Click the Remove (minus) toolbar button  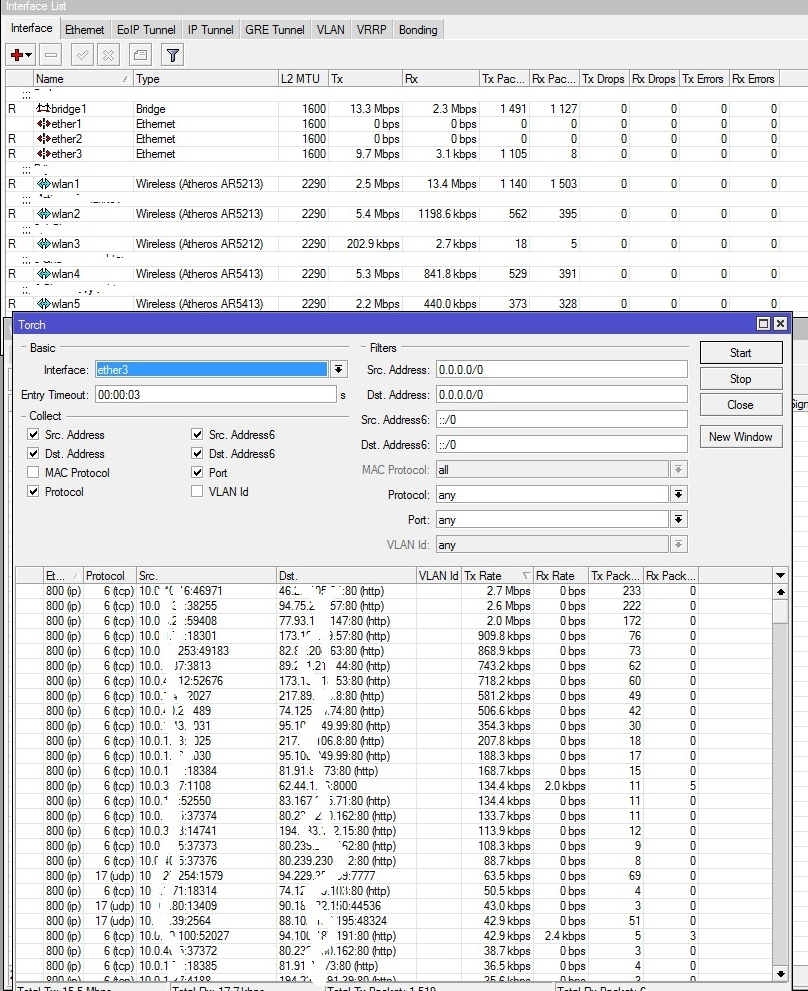click(51, 55)
